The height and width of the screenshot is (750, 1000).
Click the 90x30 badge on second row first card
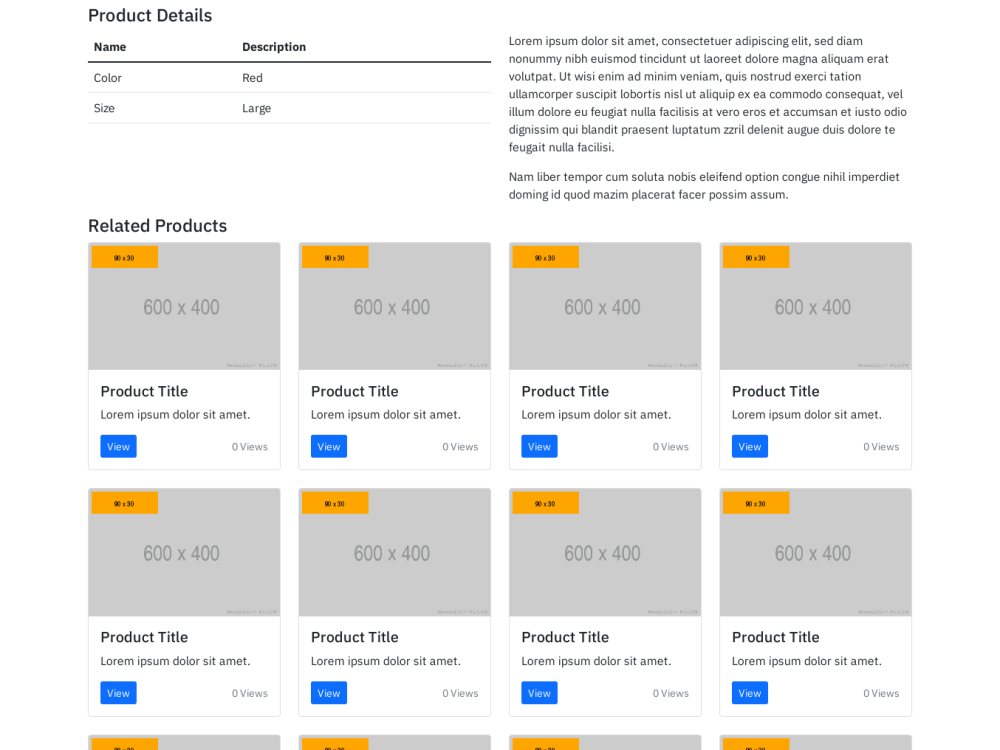point(124,502)
